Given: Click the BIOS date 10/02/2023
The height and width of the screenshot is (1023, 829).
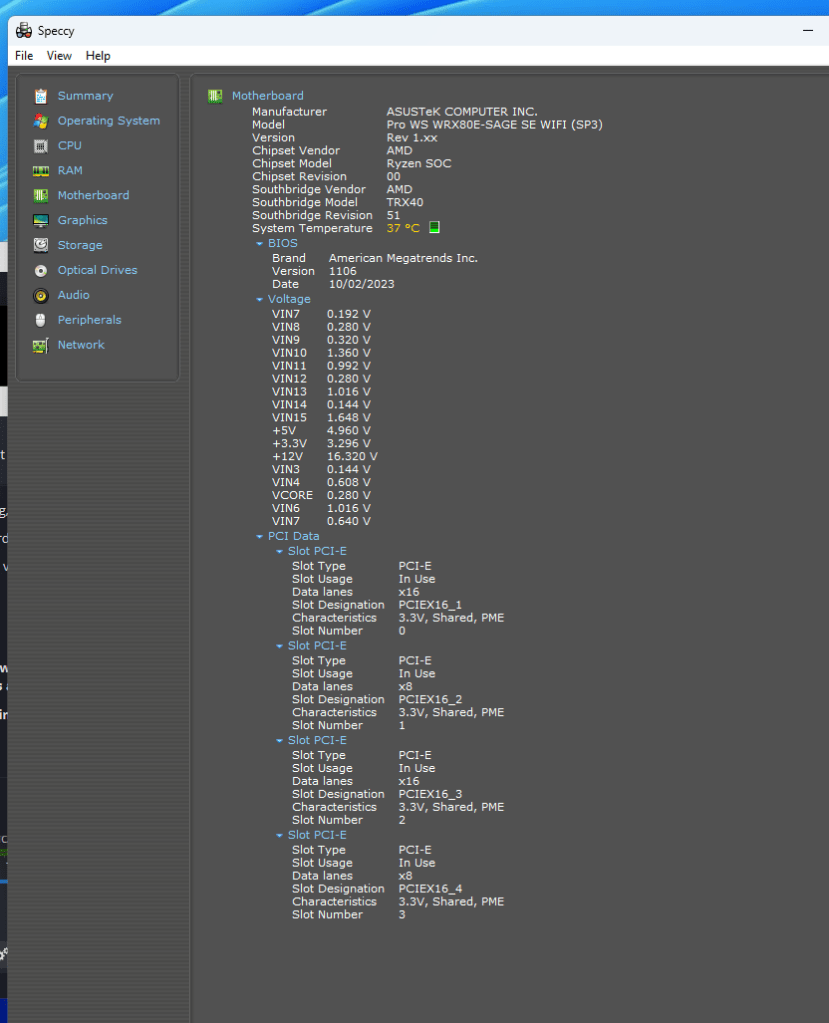Looking at the screenshot, I should pos(361,284).
